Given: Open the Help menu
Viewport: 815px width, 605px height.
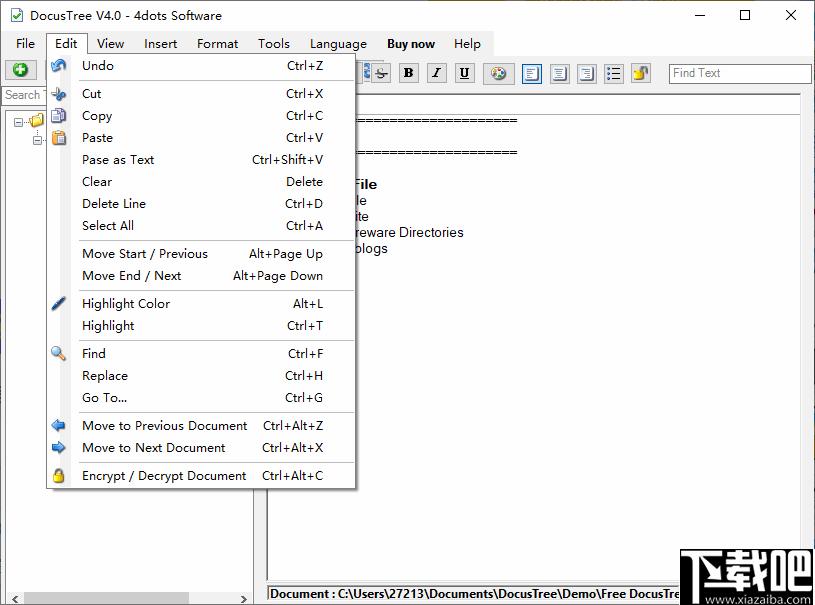Looking at the screenshot, I should click(x=467, y=44).
